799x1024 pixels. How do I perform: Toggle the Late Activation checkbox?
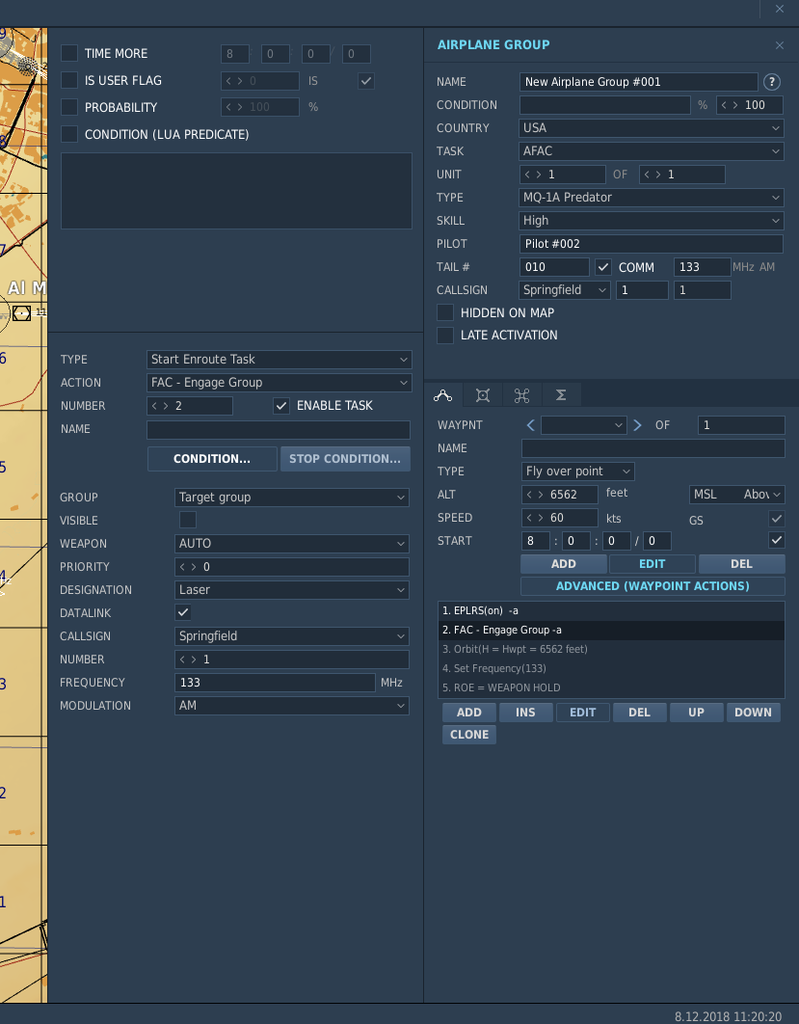[x=446, y=335]
